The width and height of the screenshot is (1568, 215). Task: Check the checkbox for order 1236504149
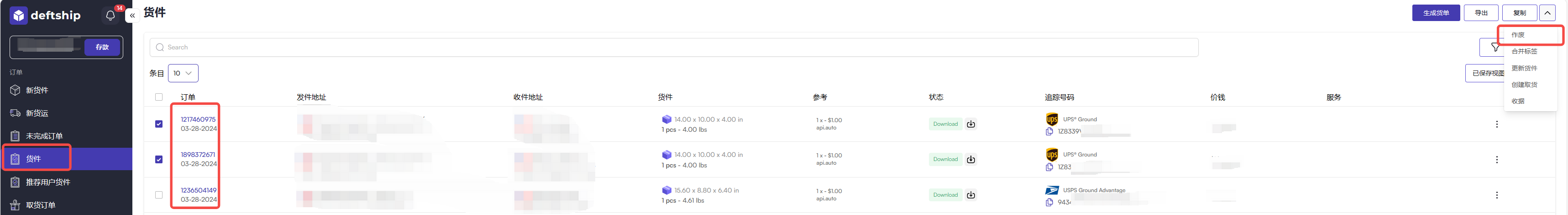pos(159,195)
